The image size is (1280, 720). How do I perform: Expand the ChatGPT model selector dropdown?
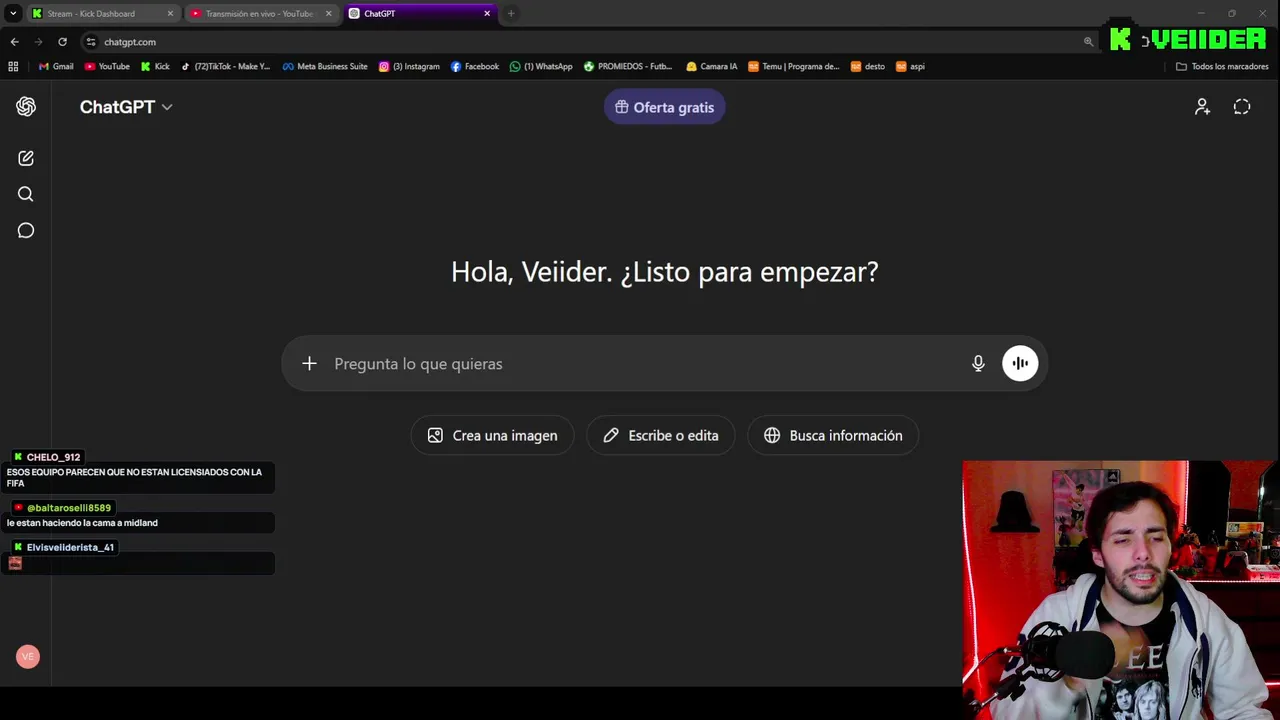coord(126,107)
